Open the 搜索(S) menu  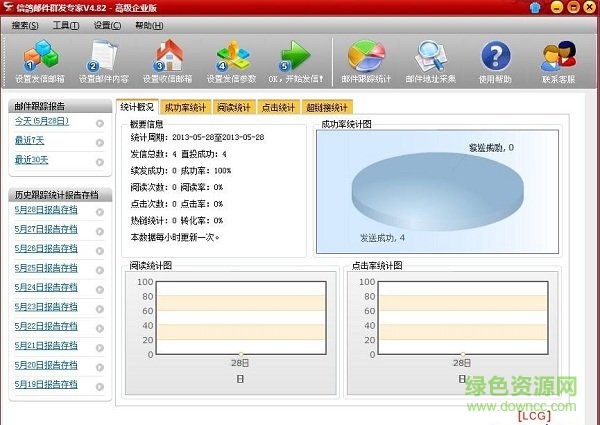coord(25,26)
